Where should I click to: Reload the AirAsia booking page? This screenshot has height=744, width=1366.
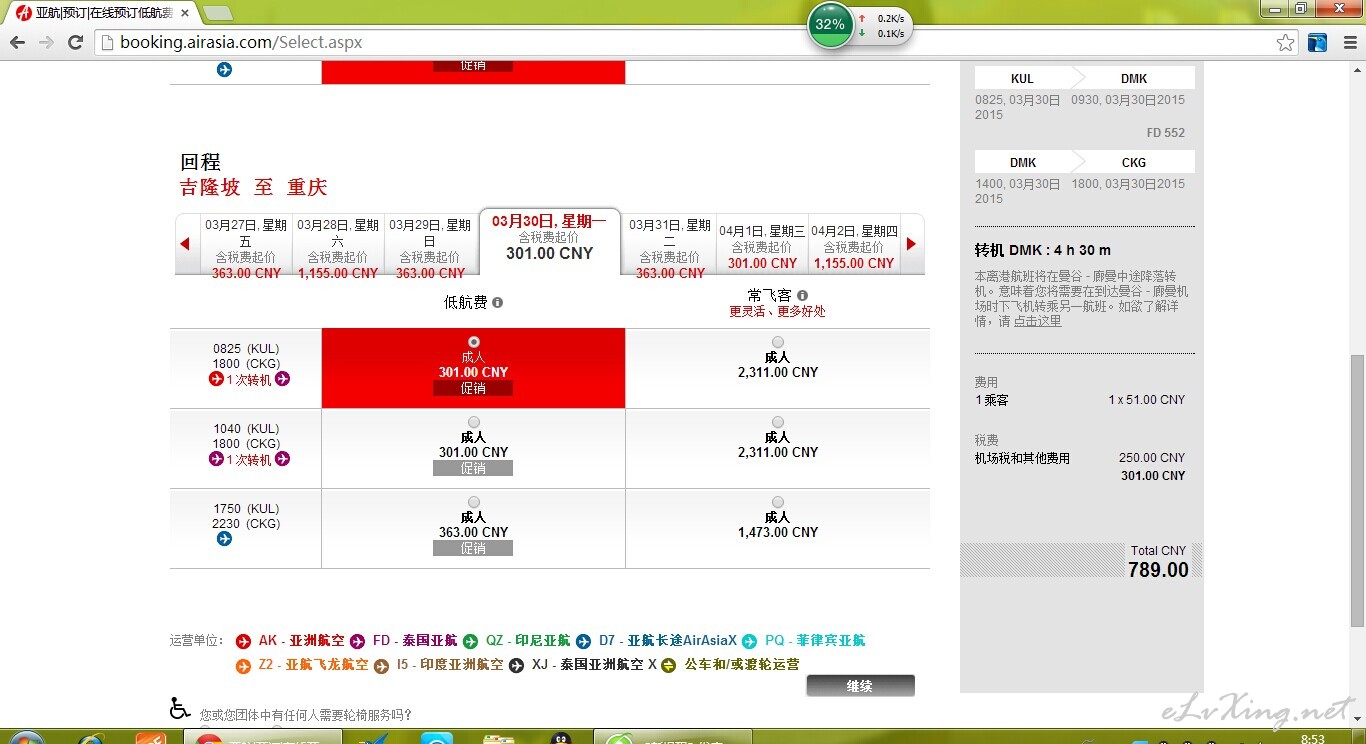coord(75,42)
